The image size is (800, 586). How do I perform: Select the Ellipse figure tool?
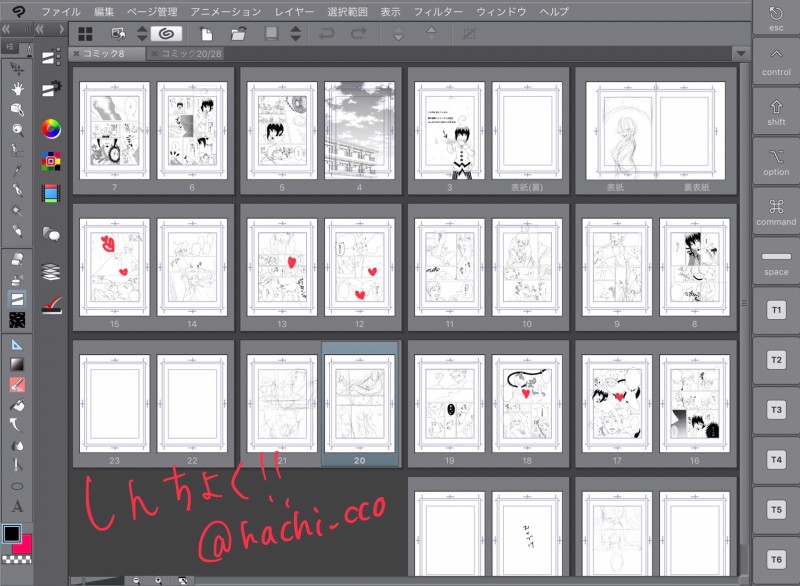click(x=17, y=486)
